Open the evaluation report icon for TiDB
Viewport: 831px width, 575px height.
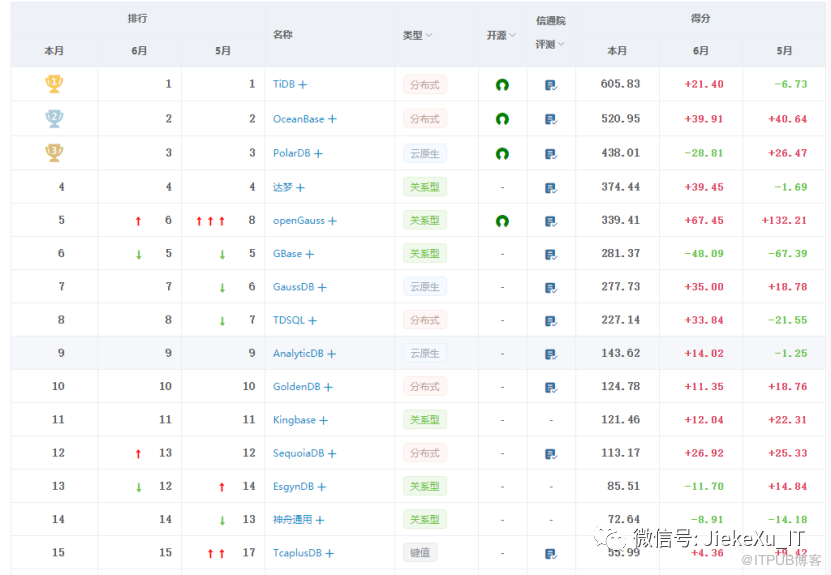(551, 85)
